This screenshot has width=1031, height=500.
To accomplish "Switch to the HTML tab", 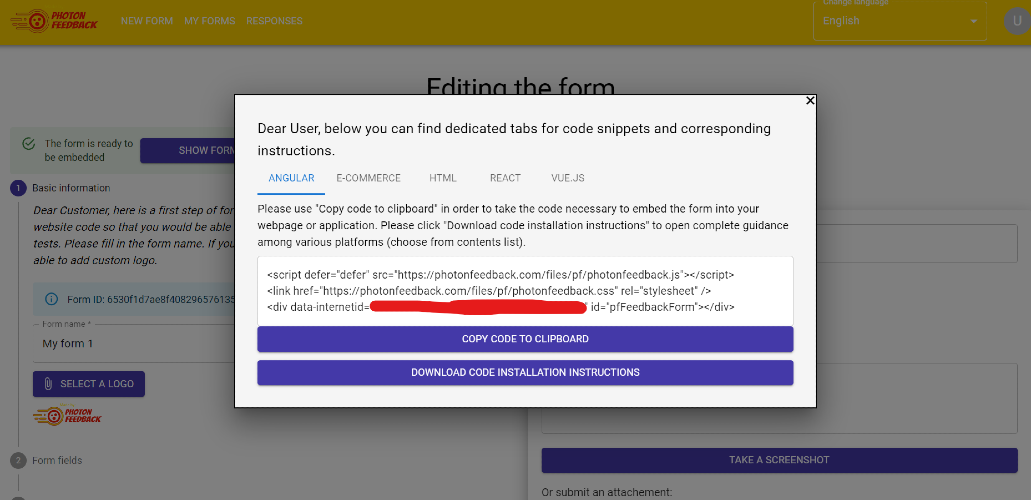I will pyautogui.click(x=443, y=178).
